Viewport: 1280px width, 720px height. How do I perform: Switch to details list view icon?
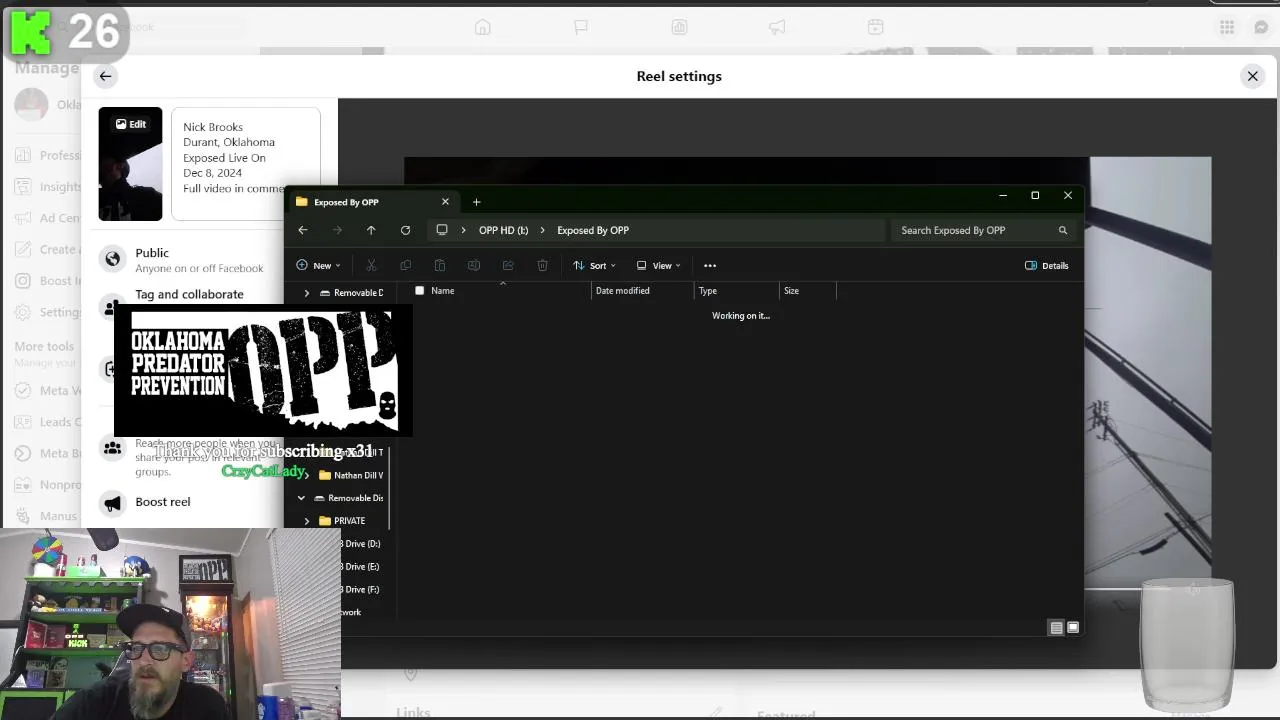[x=1056, y=628]
